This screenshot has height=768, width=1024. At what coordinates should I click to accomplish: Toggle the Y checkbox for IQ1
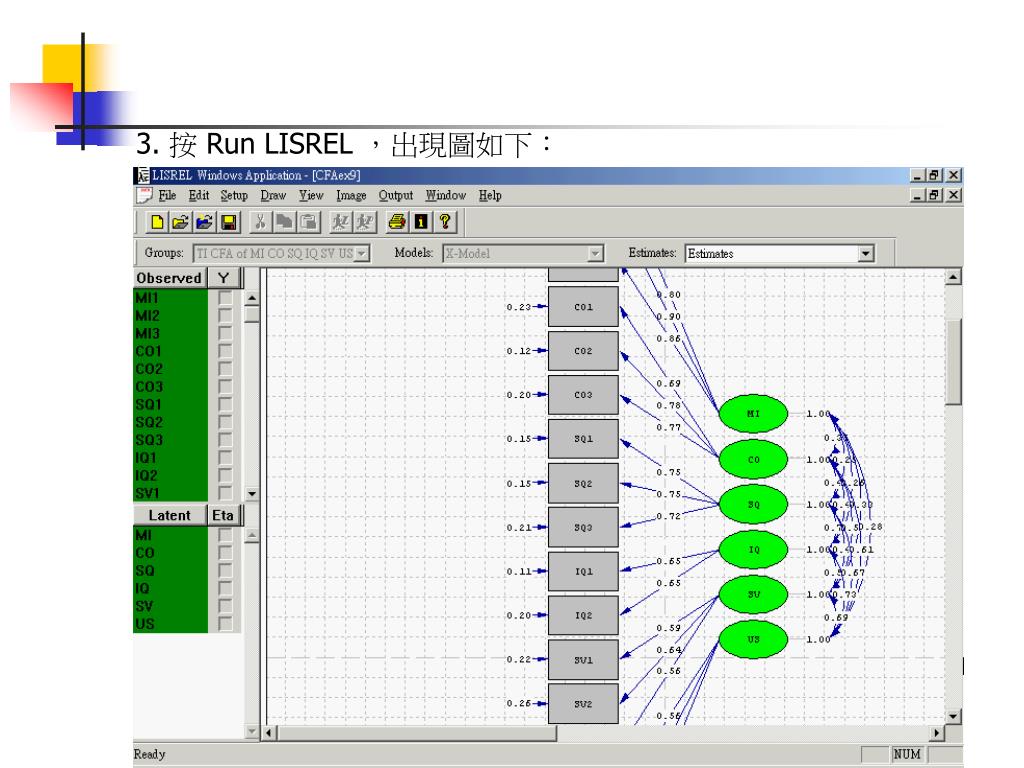point(225,458)
